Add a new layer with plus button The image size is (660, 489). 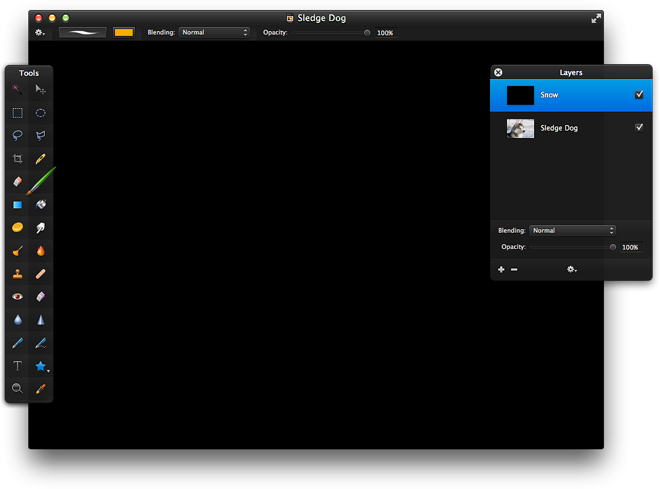(501, 269)
